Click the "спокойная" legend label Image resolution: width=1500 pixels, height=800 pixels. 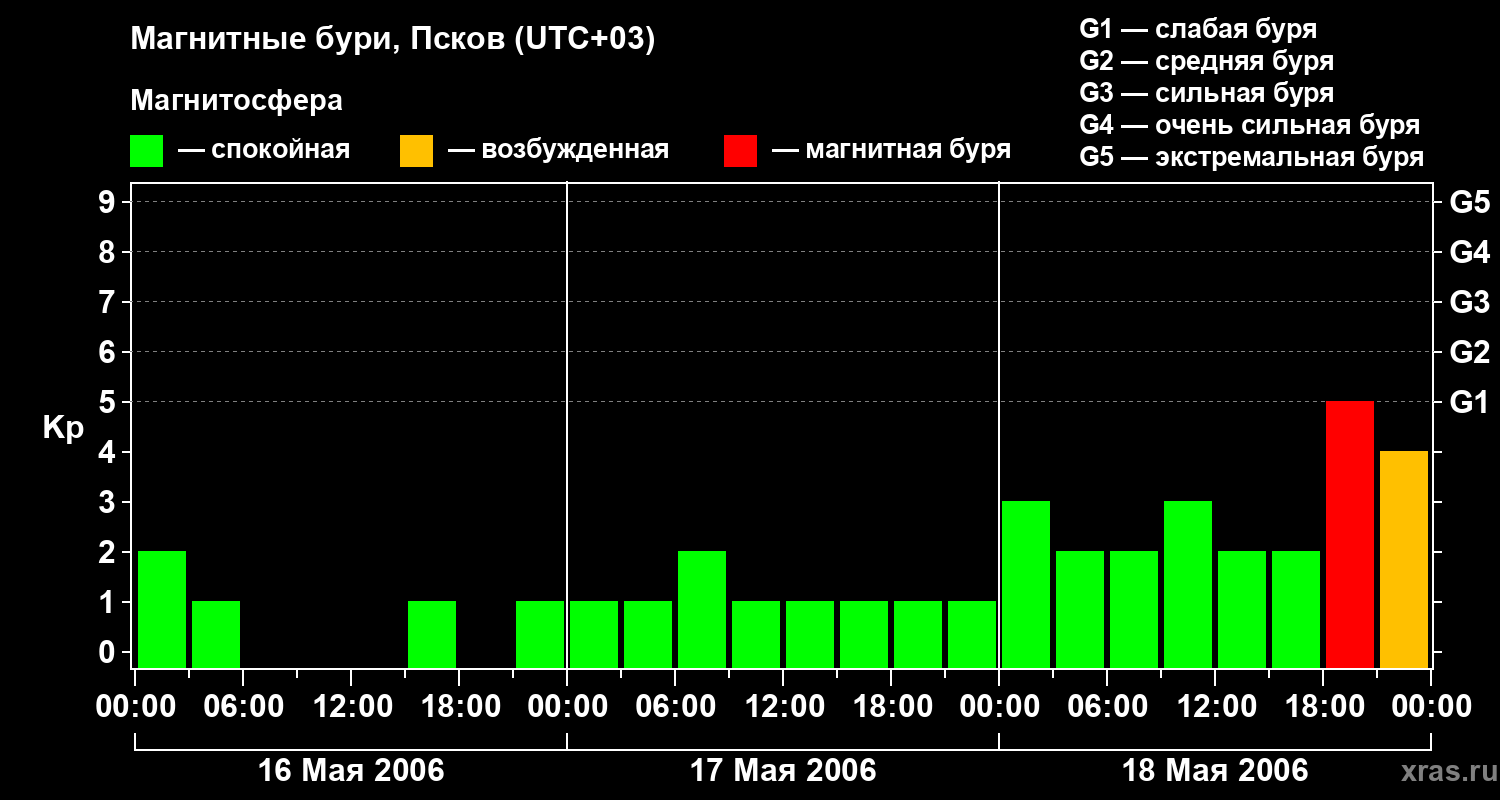[280, 150]
